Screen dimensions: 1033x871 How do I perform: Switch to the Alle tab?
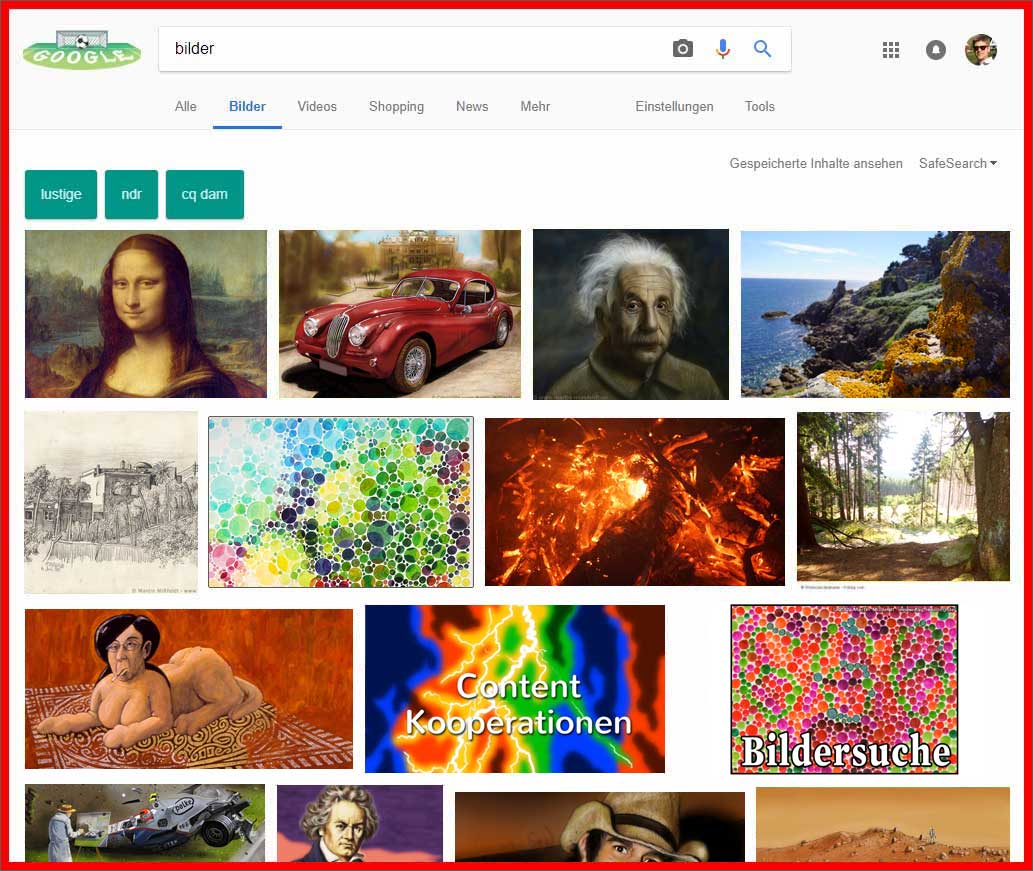pyautogui.click(x=186, y=107)
